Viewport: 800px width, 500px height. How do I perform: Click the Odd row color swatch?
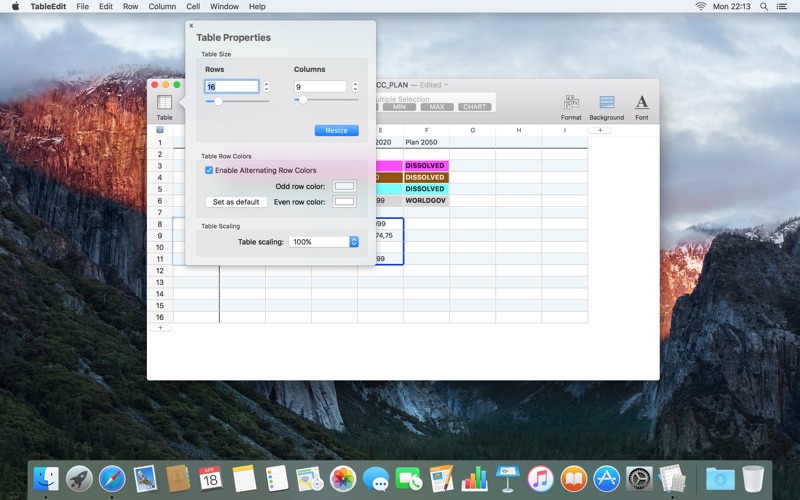(x=344, y=186)
